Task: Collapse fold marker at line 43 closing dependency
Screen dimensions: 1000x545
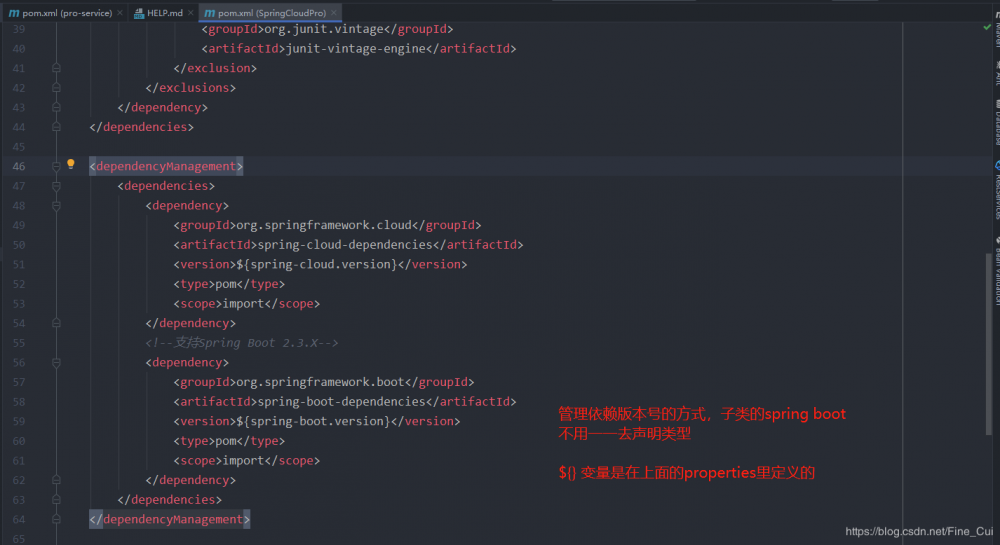Action: 56,108
